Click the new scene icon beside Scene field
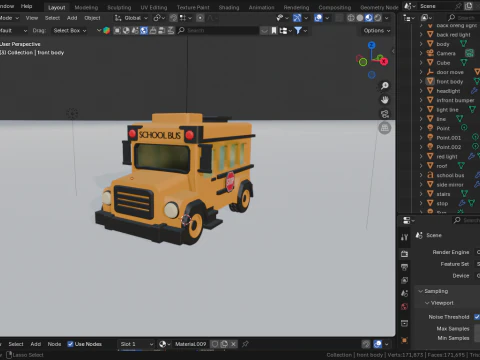The image size is (480, 360). tap(468, 6)
